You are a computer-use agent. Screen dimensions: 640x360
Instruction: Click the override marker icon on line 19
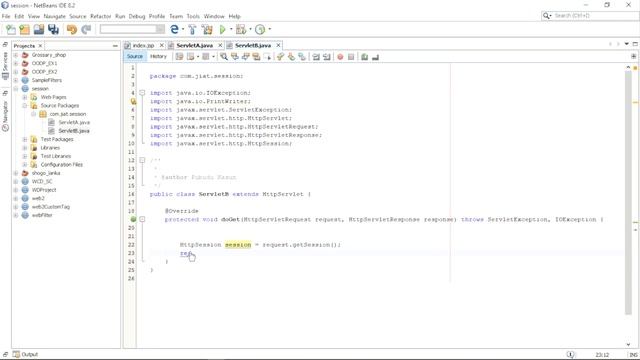(x=133, y=219)
